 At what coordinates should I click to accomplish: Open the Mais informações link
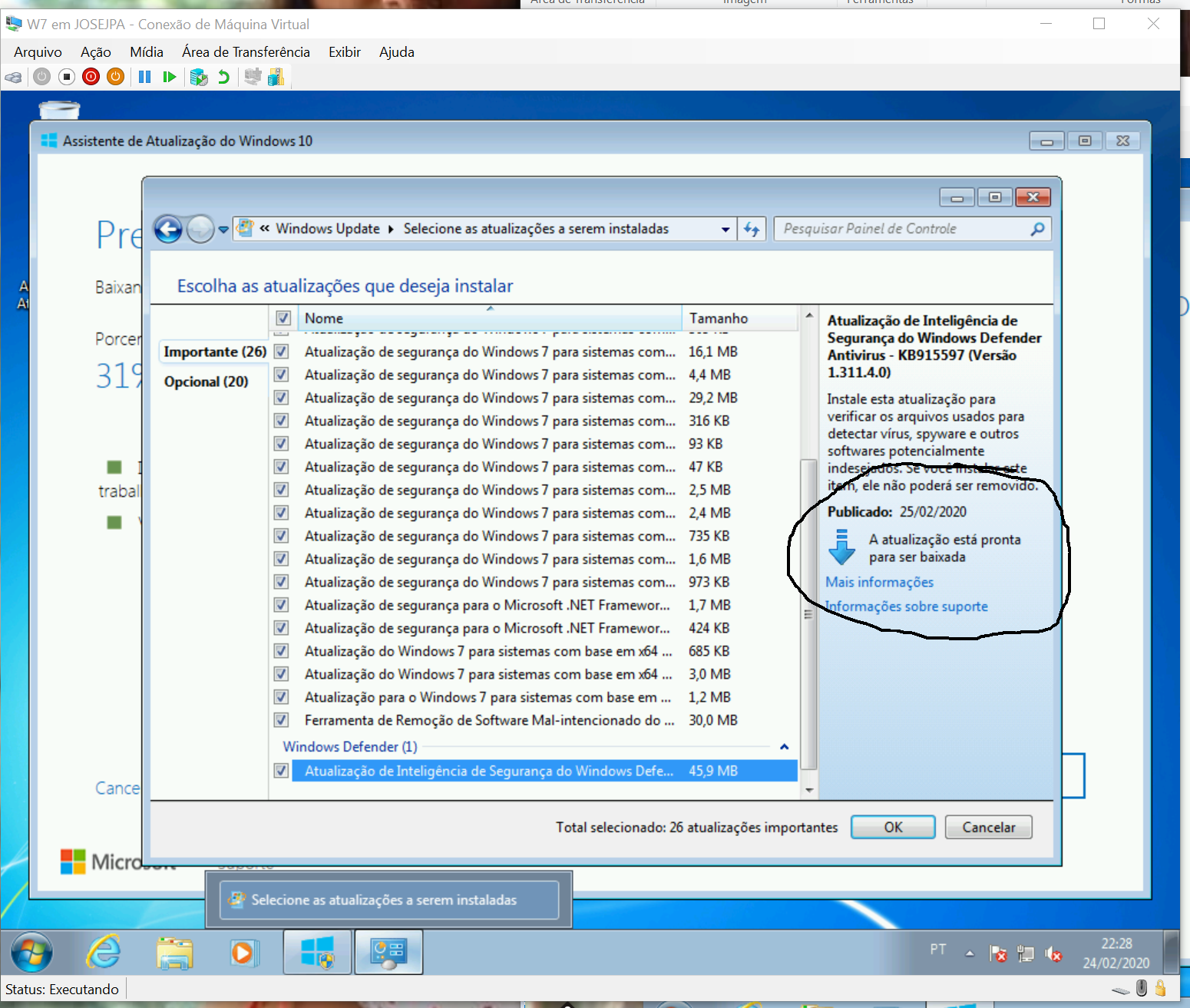point(879,582)
